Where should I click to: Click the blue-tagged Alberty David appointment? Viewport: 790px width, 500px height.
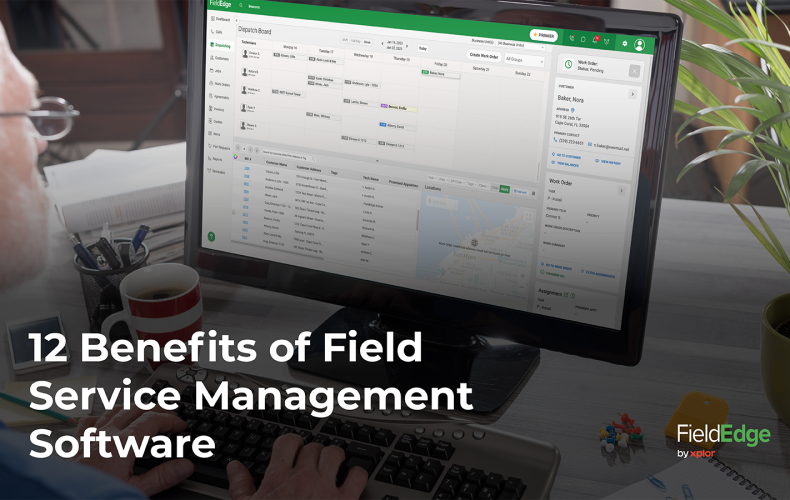pos(397,126)
